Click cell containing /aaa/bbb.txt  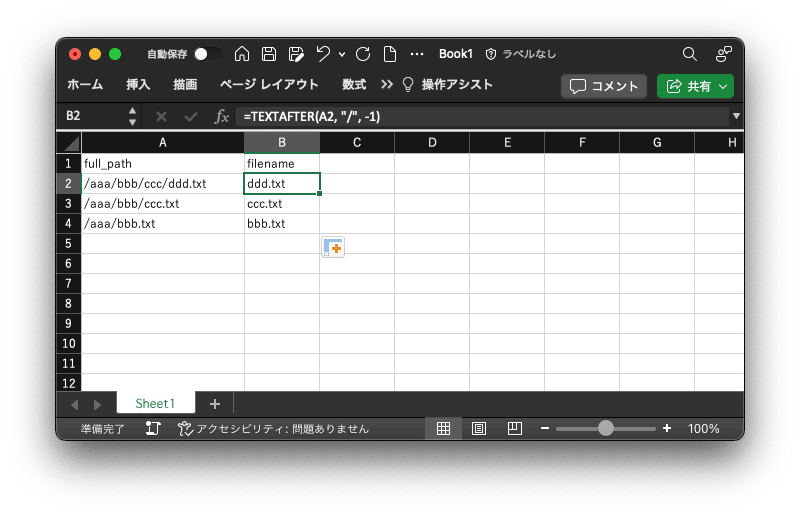tap(163, 224)
